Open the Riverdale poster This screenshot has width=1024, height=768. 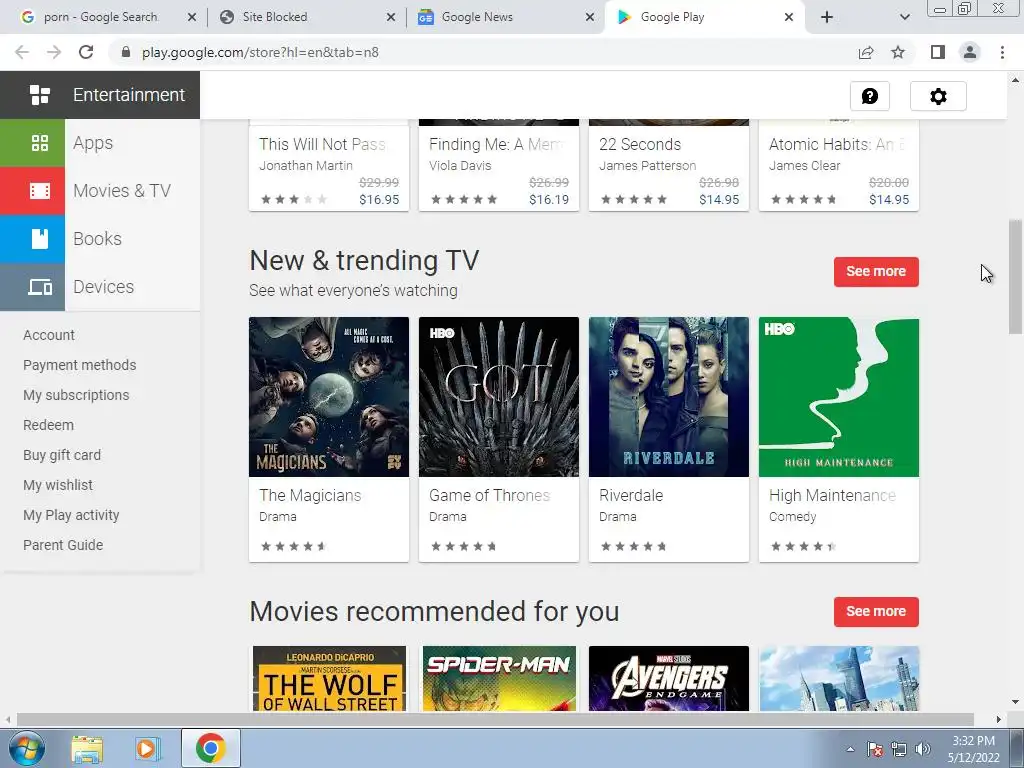[x=669, y=397]
